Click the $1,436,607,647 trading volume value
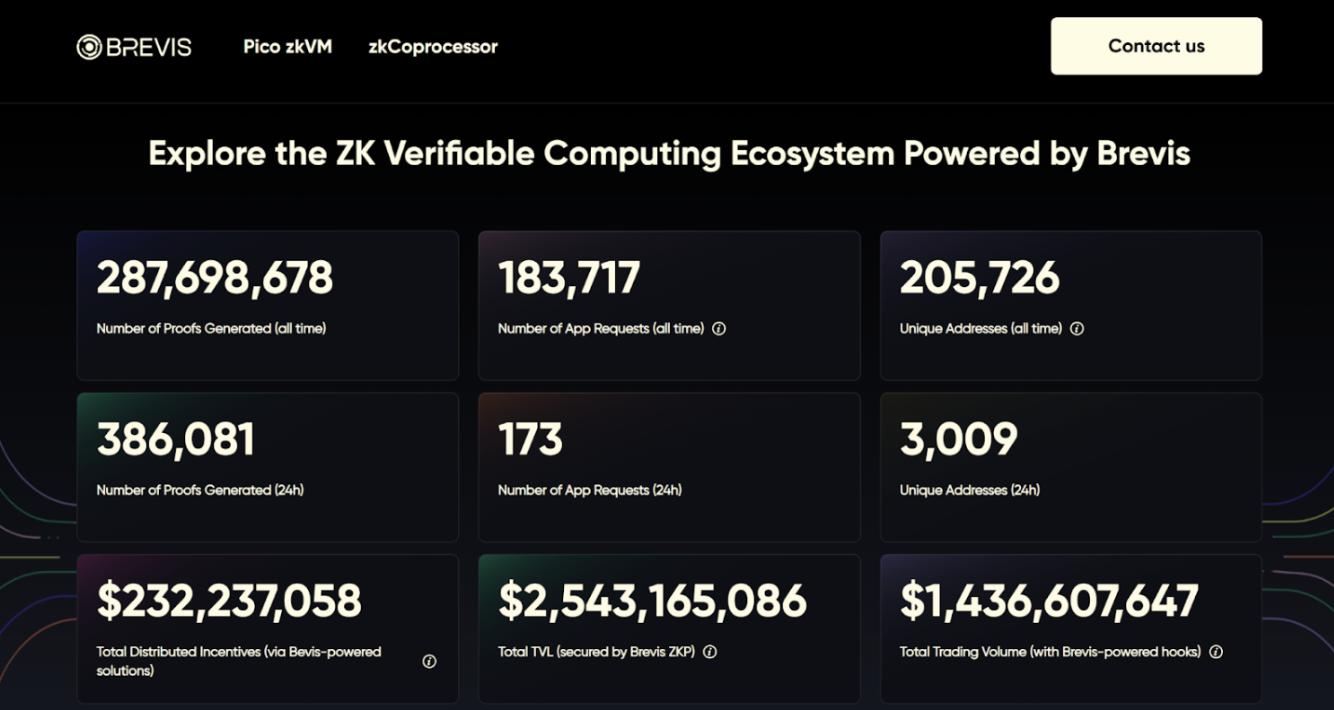This screenshot has height=710, width=1334. click(x=1049, y=601)
